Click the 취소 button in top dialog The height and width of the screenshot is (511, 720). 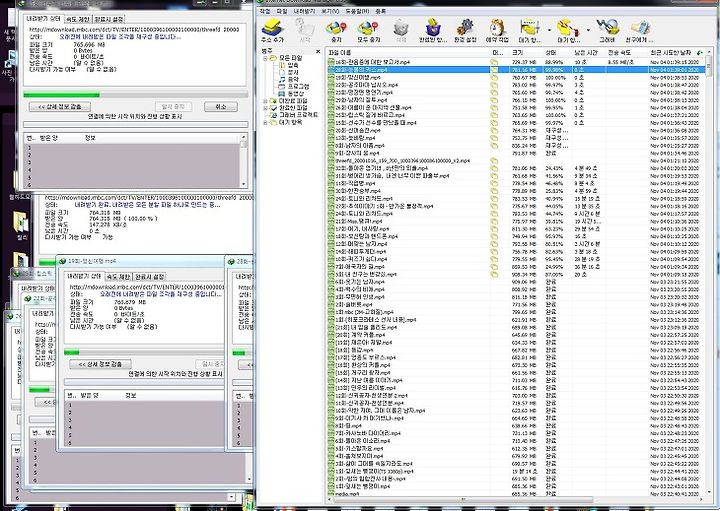pyautogui.click(x=221, y=107)
